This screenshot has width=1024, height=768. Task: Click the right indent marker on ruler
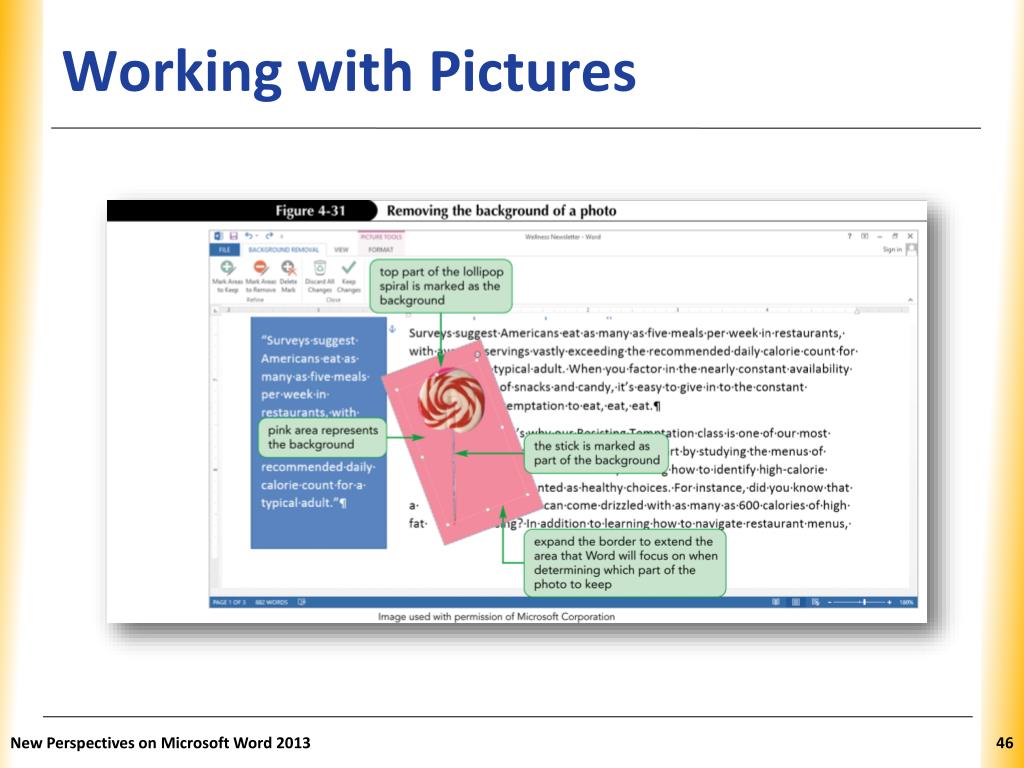point(857,311)
